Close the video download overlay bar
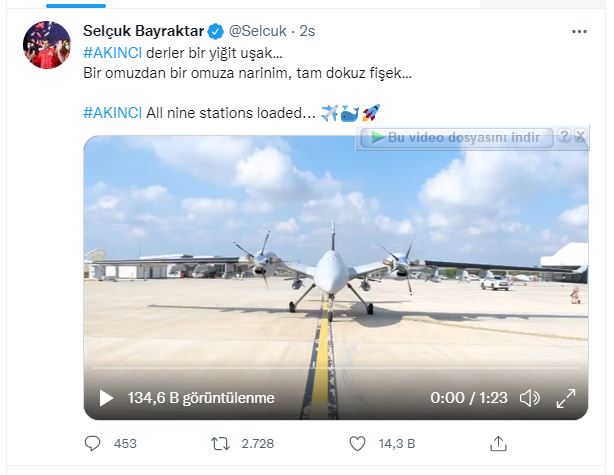This screenshot has height=475, width=614. click(x=579, y=135)
